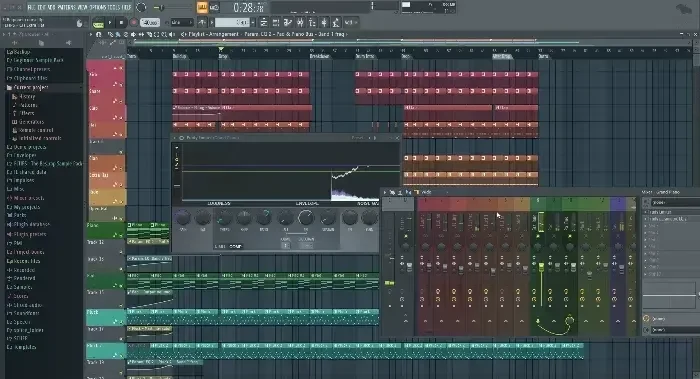The width and height of the screenshot is (700, 379).
Task: Select the playlist Select tool
Action: 156,34
